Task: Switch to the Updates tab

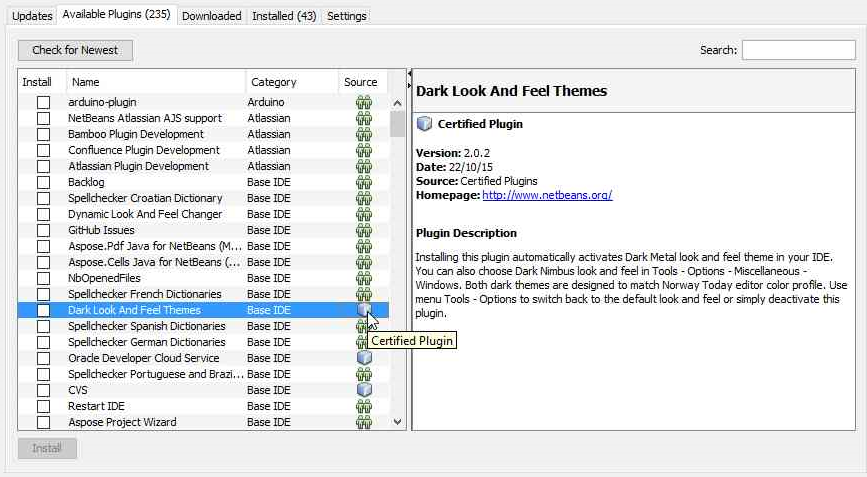Action: pyautogui.click(x=32, y=16)
